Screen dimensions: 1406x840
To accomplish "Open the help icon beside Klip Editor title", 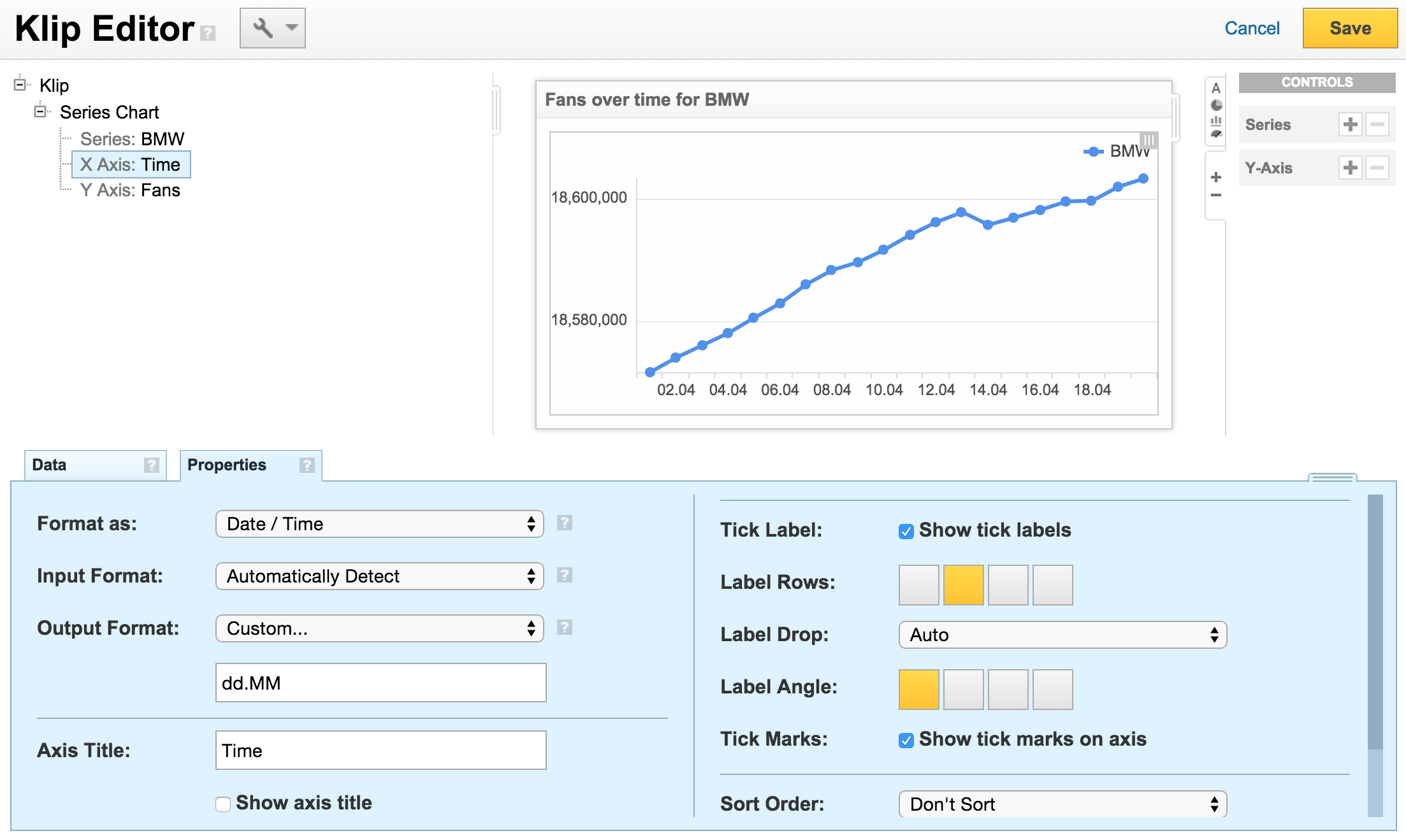I will (208, 33).
